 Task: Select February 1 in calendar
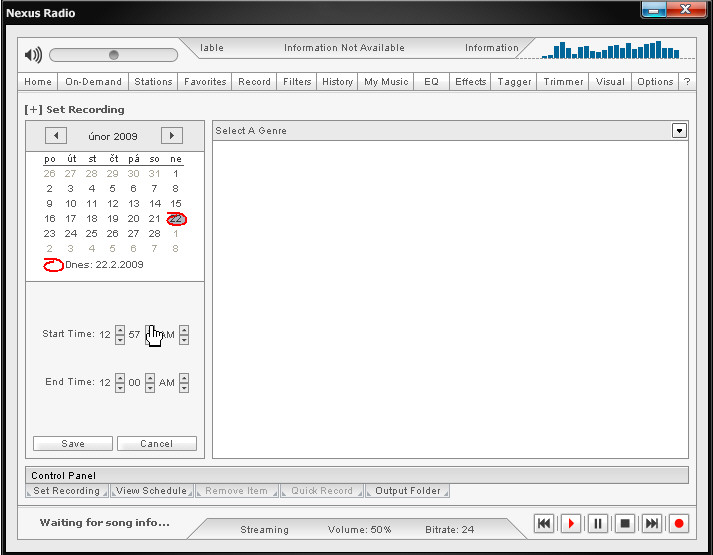(176, 174)
